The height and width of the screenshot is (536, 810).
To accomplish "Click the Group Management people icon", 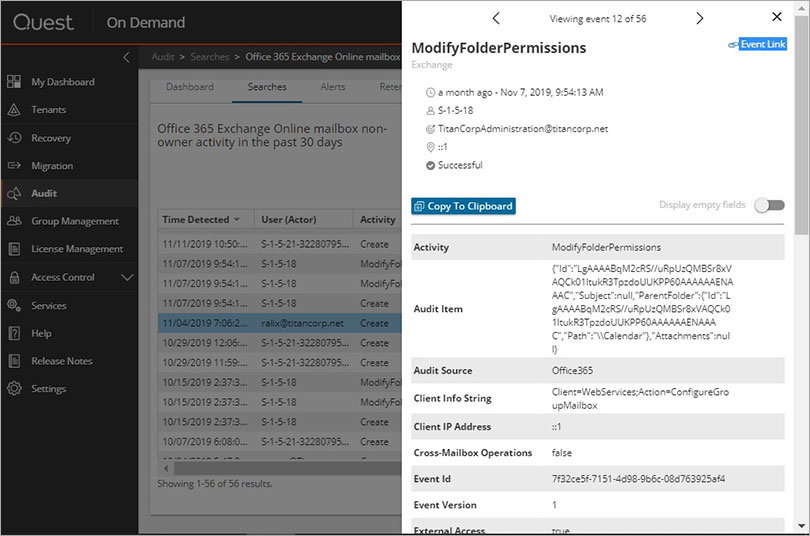I will [x=14, y=221].
